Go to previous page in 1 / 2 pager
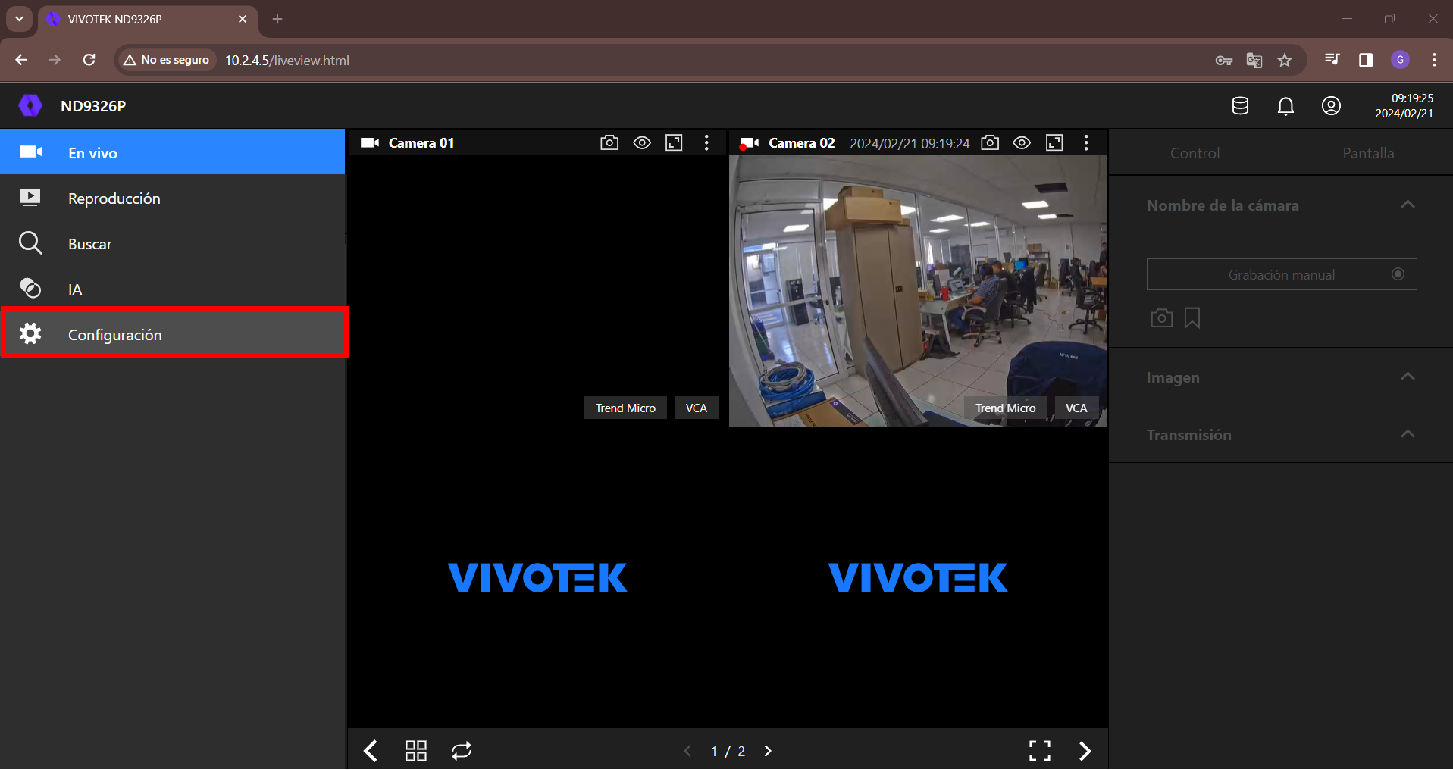This screenshot has height=770, width=1453. tap(687, 751)
